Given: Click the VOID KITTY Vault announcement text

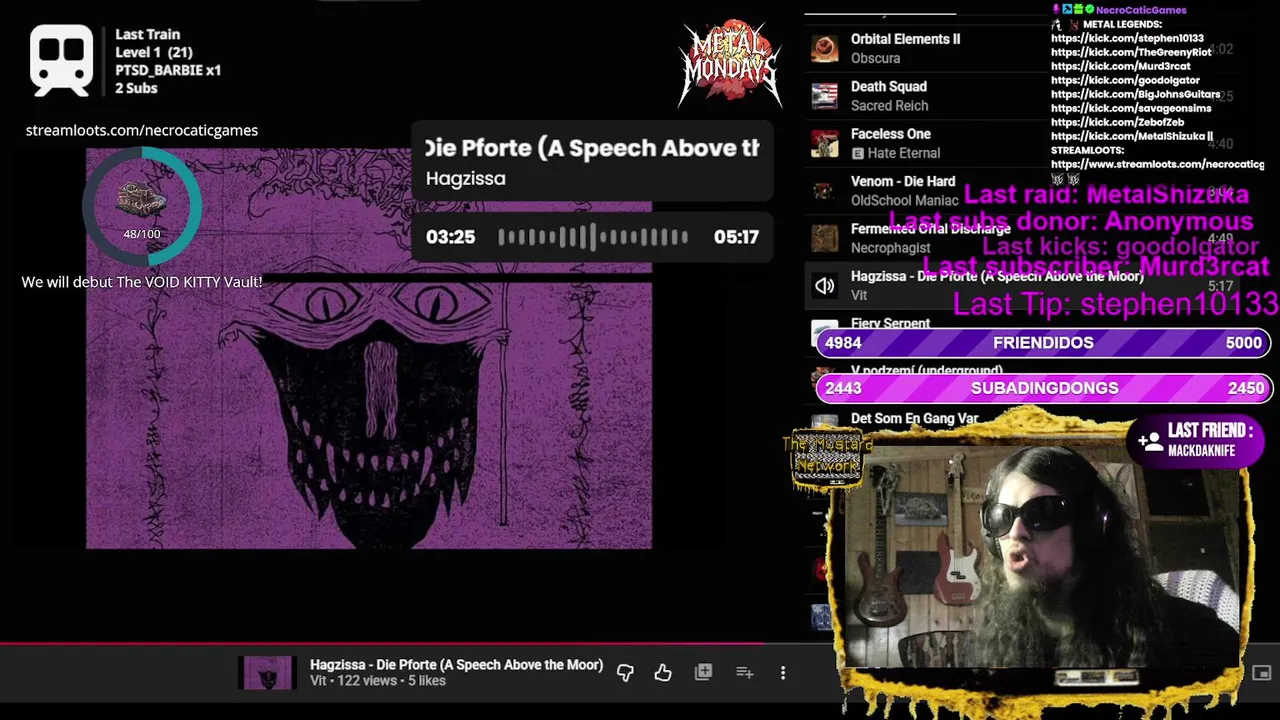Looking at the screenshot, I should (x=142, y=282).
